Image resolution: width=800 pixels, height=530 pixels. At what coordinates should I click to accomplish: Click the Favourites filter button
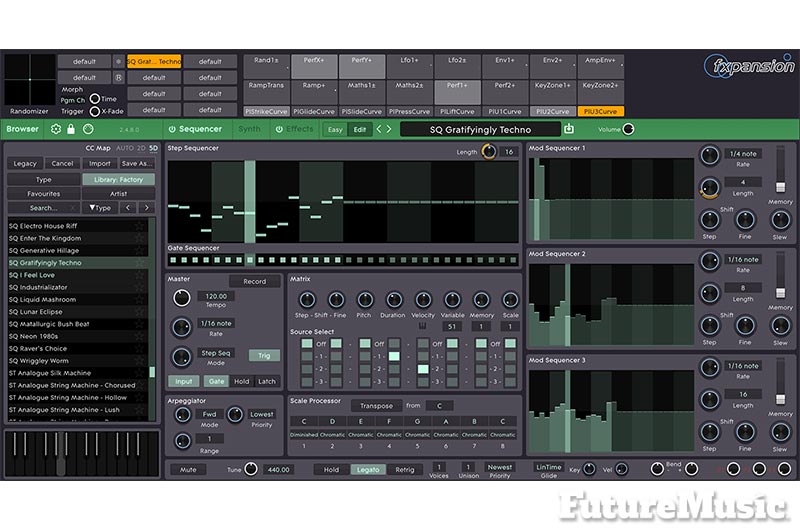click(x=44, y=194)
